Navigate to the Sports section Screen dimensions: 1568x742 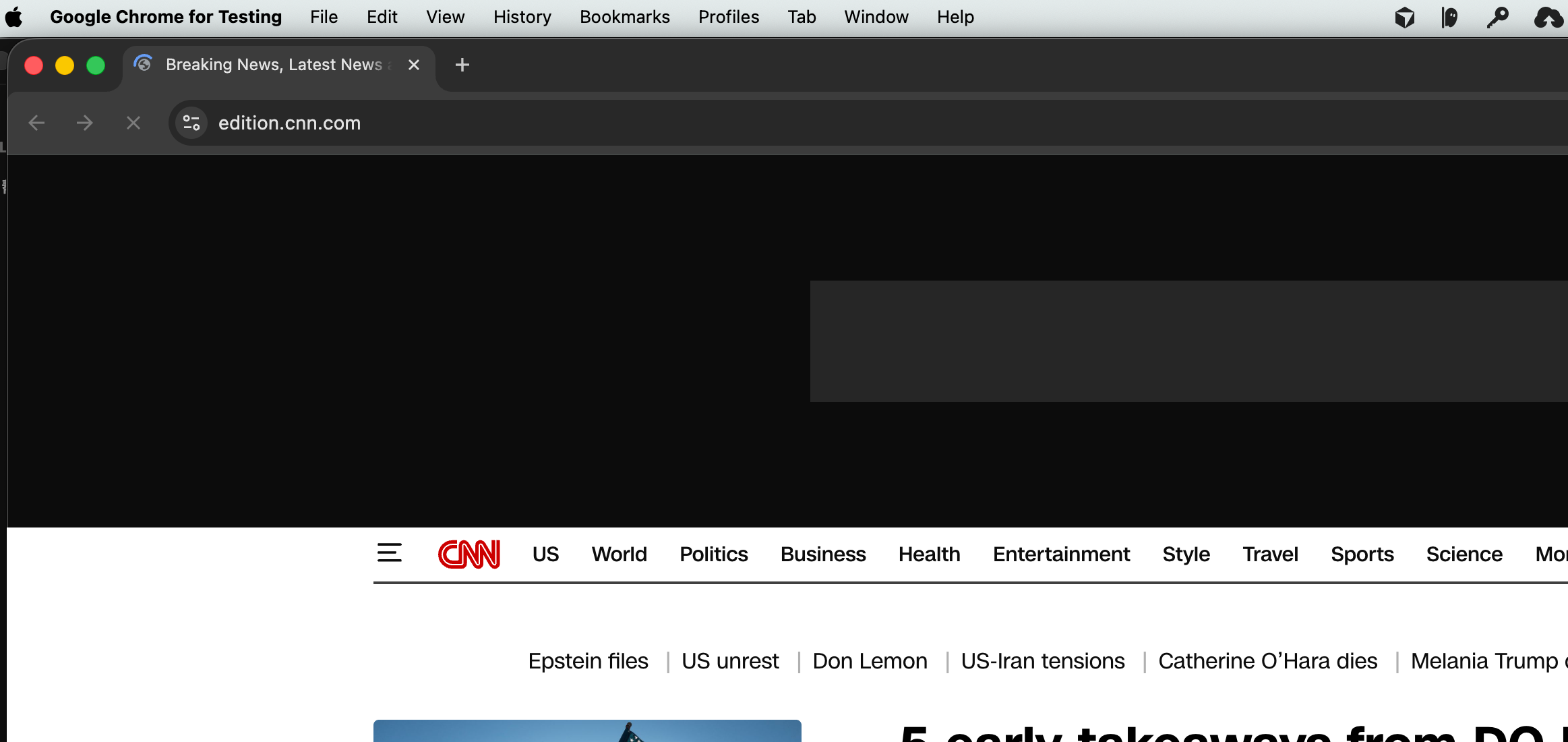point(1362,554)
